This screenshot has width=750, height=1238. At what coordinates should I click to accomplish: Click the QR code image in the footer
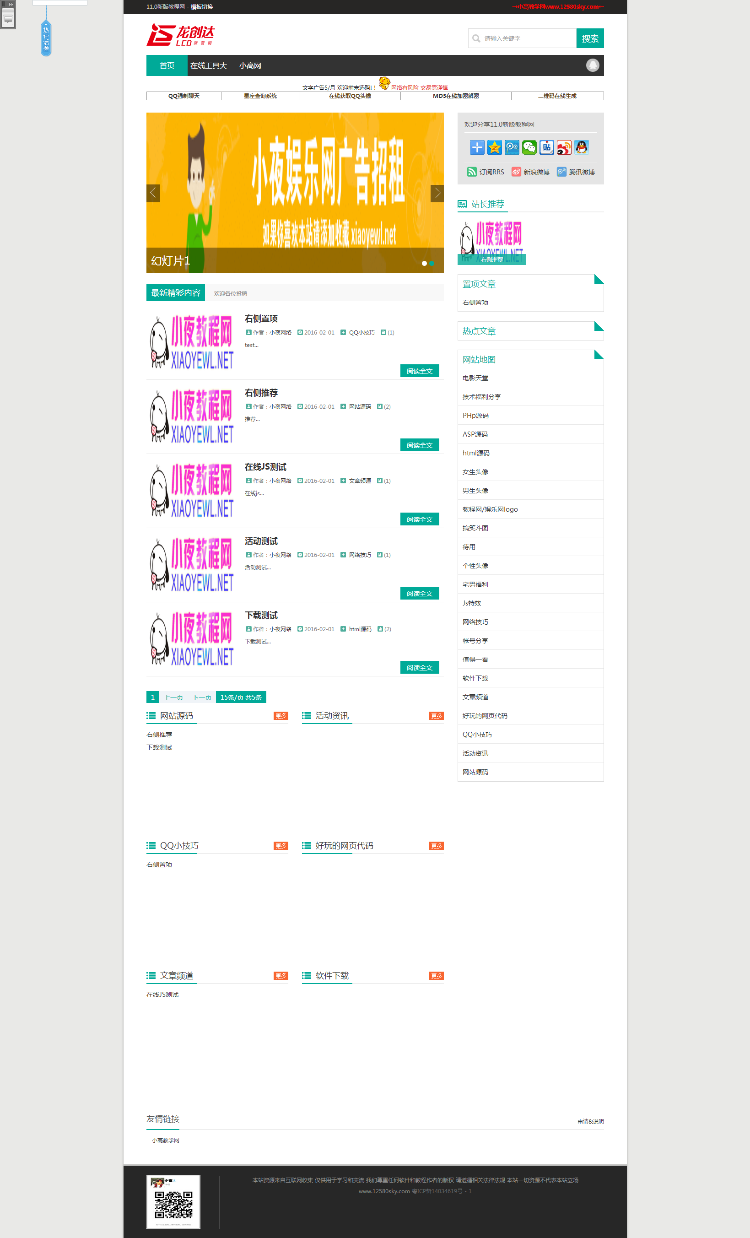173,1202
